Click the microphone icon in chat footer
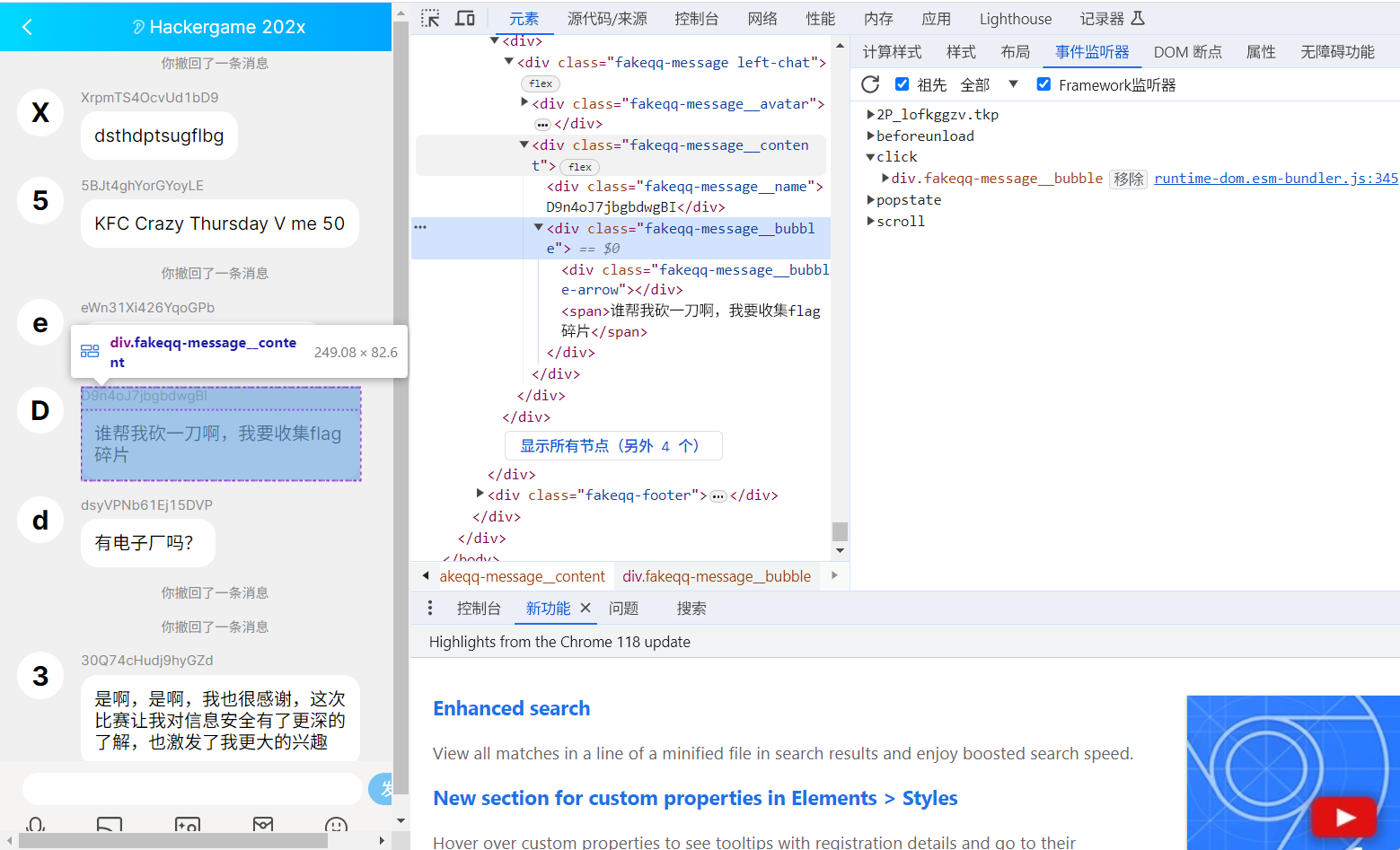This screenshot has height=850, width=1400. (x=36, y=827)
